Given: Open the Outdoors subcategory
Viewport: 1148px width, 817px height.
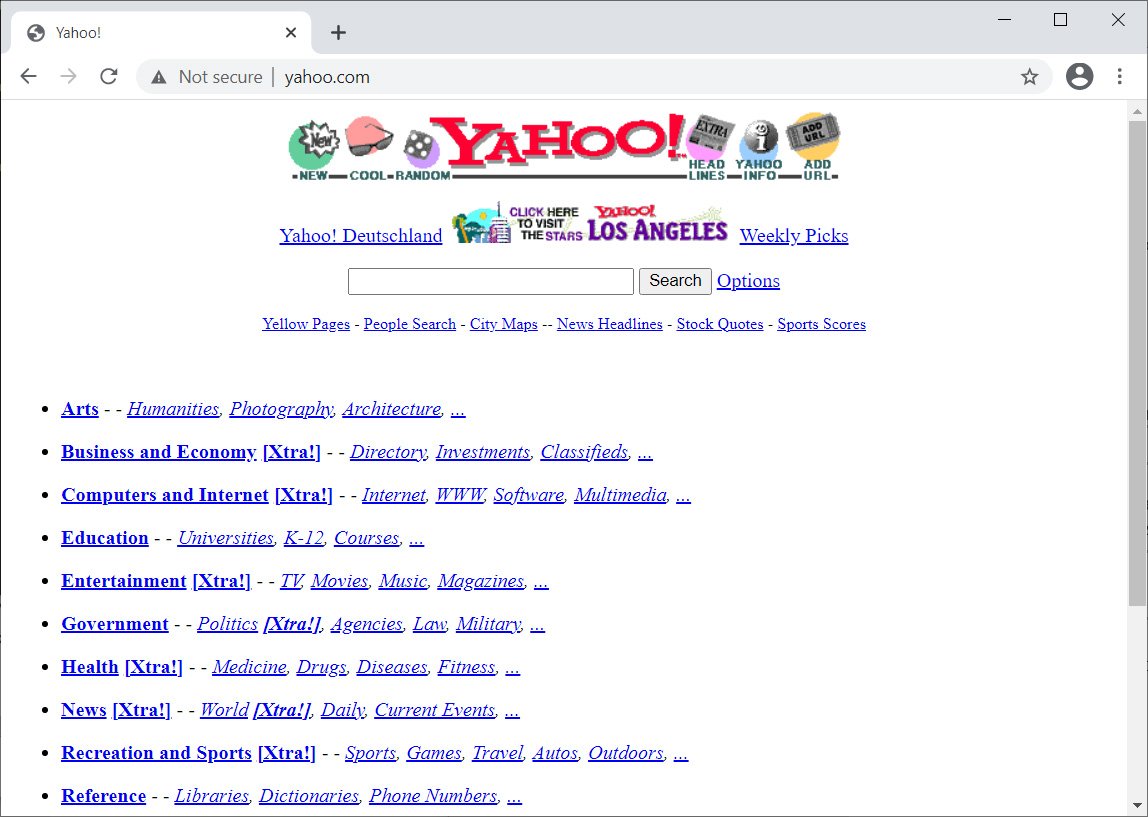Looking at the screenshot, I should (x=626, y=753).
